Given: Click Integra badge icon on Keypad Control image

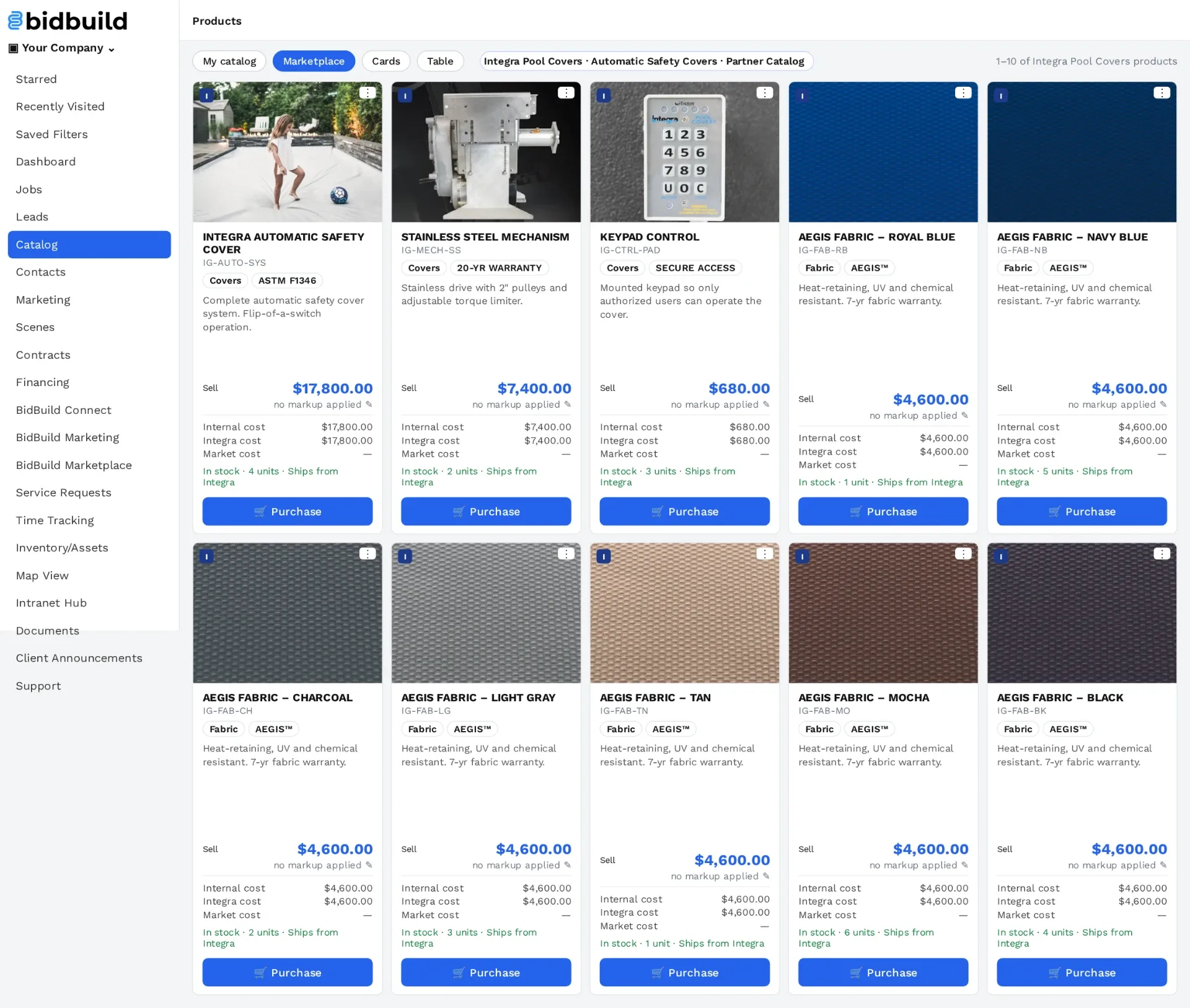Looking at the screenshot, I should pos(604,95).
